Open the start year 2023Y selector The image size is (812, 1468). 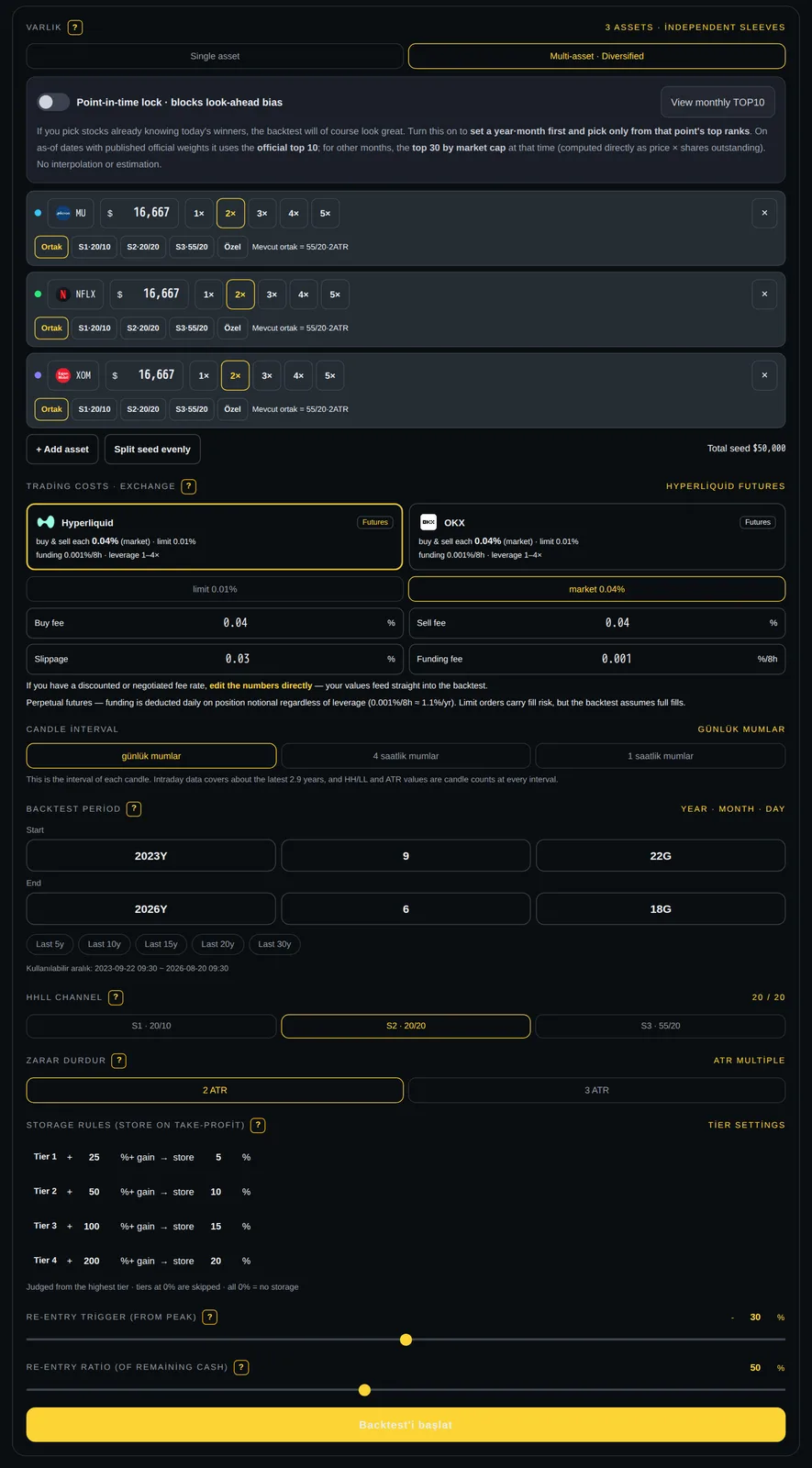coord(151,855)
